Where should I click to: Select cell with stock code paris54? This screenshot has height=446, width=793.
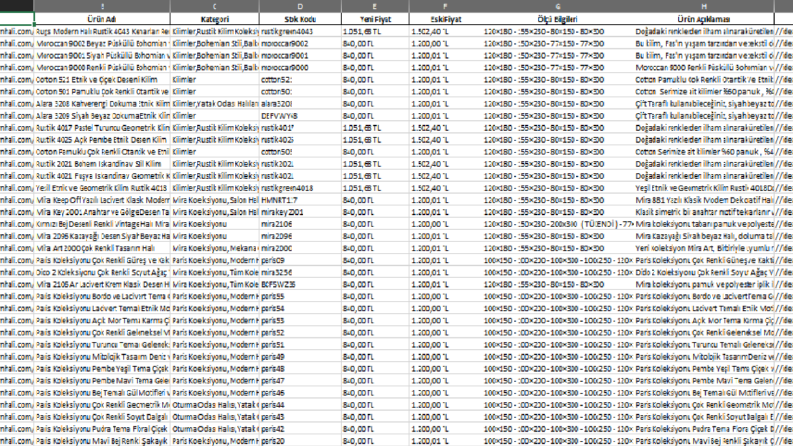tap(300, 308)
